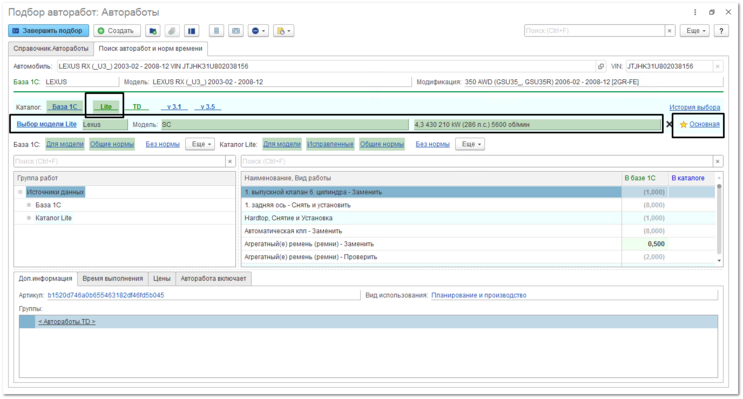Open the Время выполнения tab
This screenshot has width=743, height=399.
pos(112,279)
